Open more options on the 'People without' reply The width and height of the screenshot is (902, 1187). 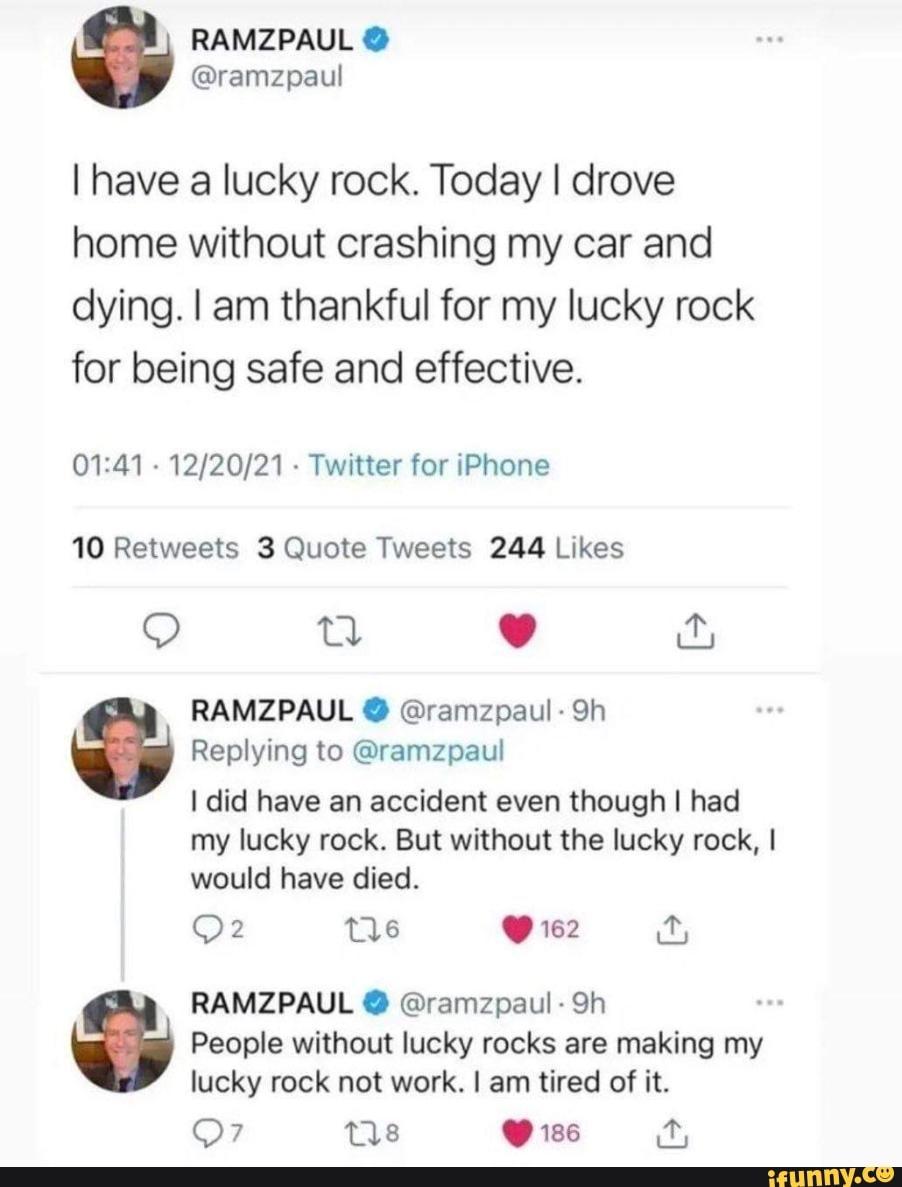coord(769,1003)
